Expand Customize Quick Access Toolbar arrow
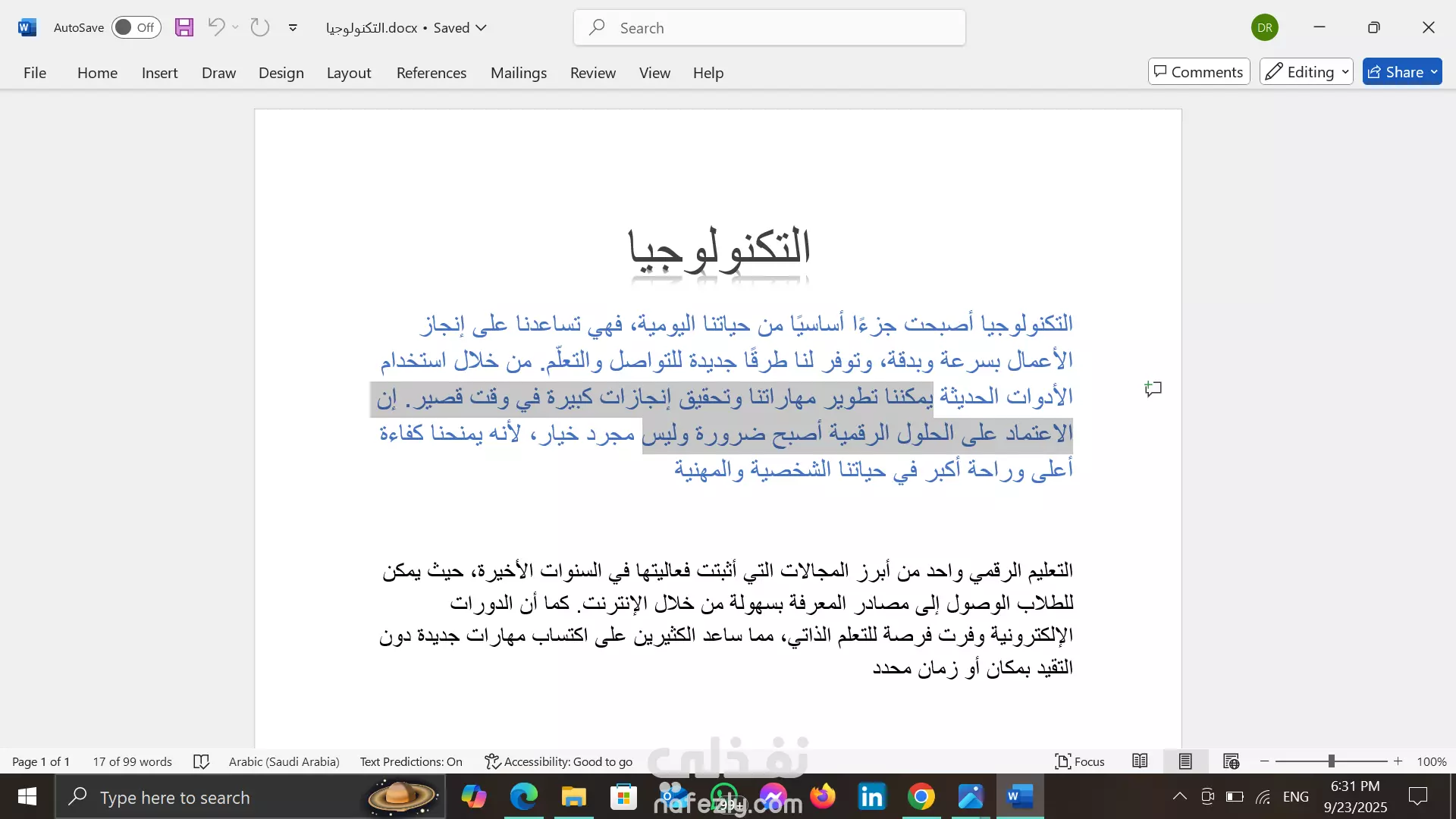This screenshot has height=819, width=1456. coord(293,28)
